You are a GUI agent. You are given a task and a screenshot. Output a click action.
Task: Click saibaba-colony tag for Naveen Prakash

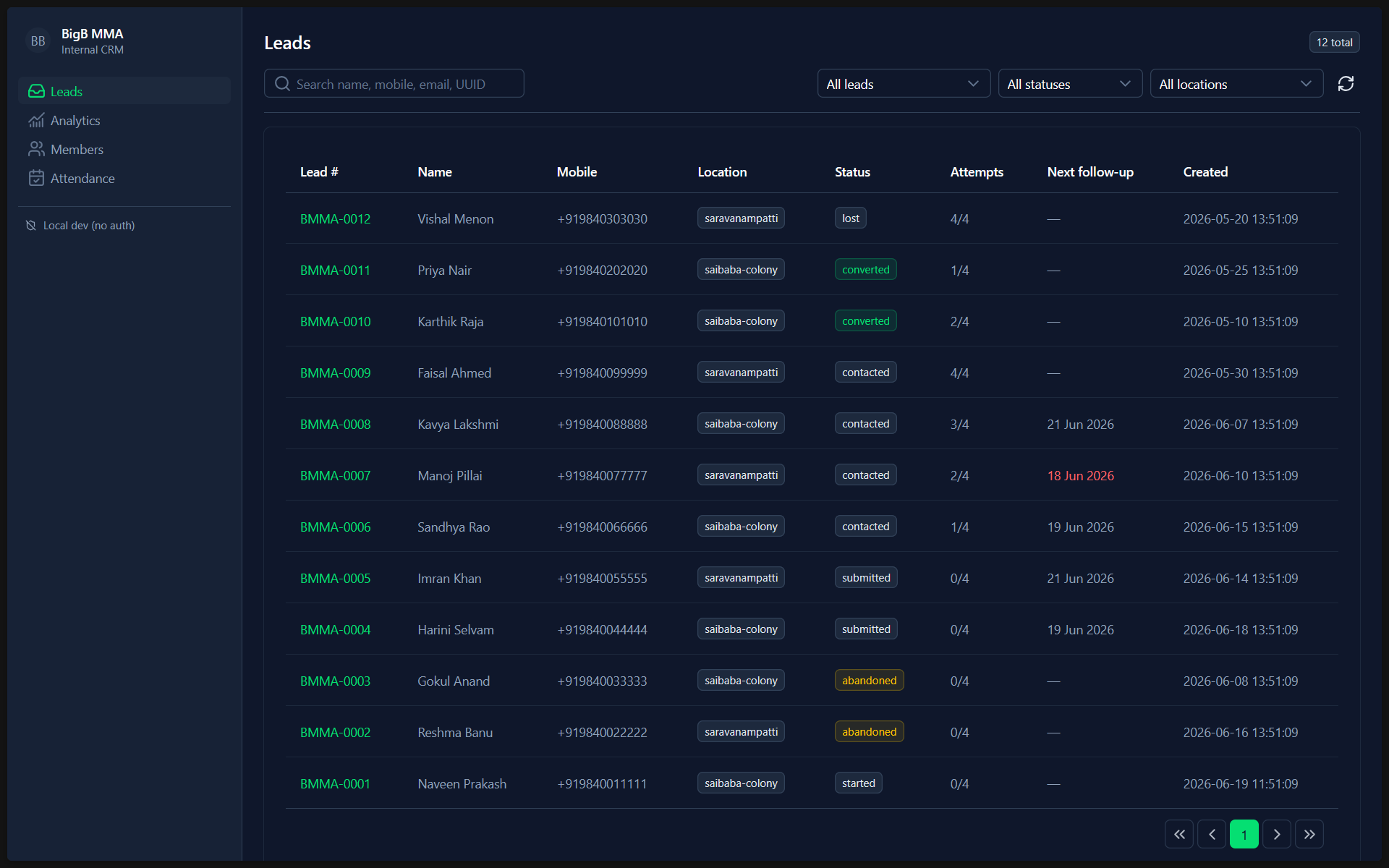pos(741,783)
